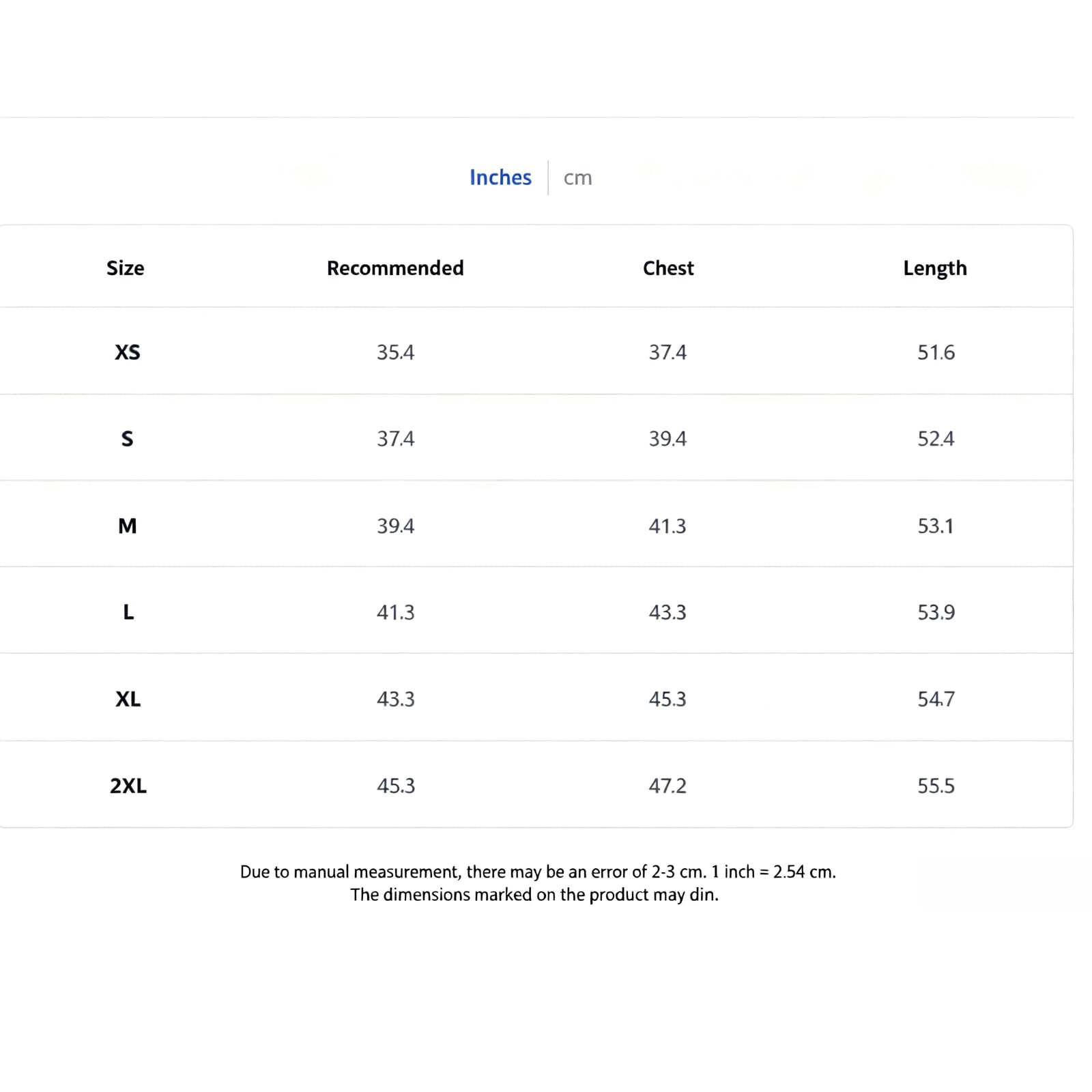
Task: Click 2XL length value 55.5
Action: point(936,786)
